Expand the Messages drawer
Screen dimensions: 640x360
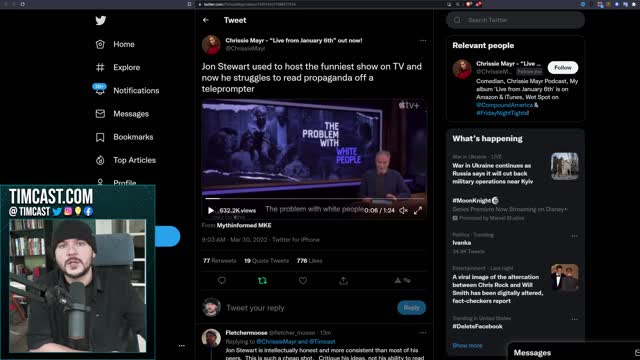point(573,353)
